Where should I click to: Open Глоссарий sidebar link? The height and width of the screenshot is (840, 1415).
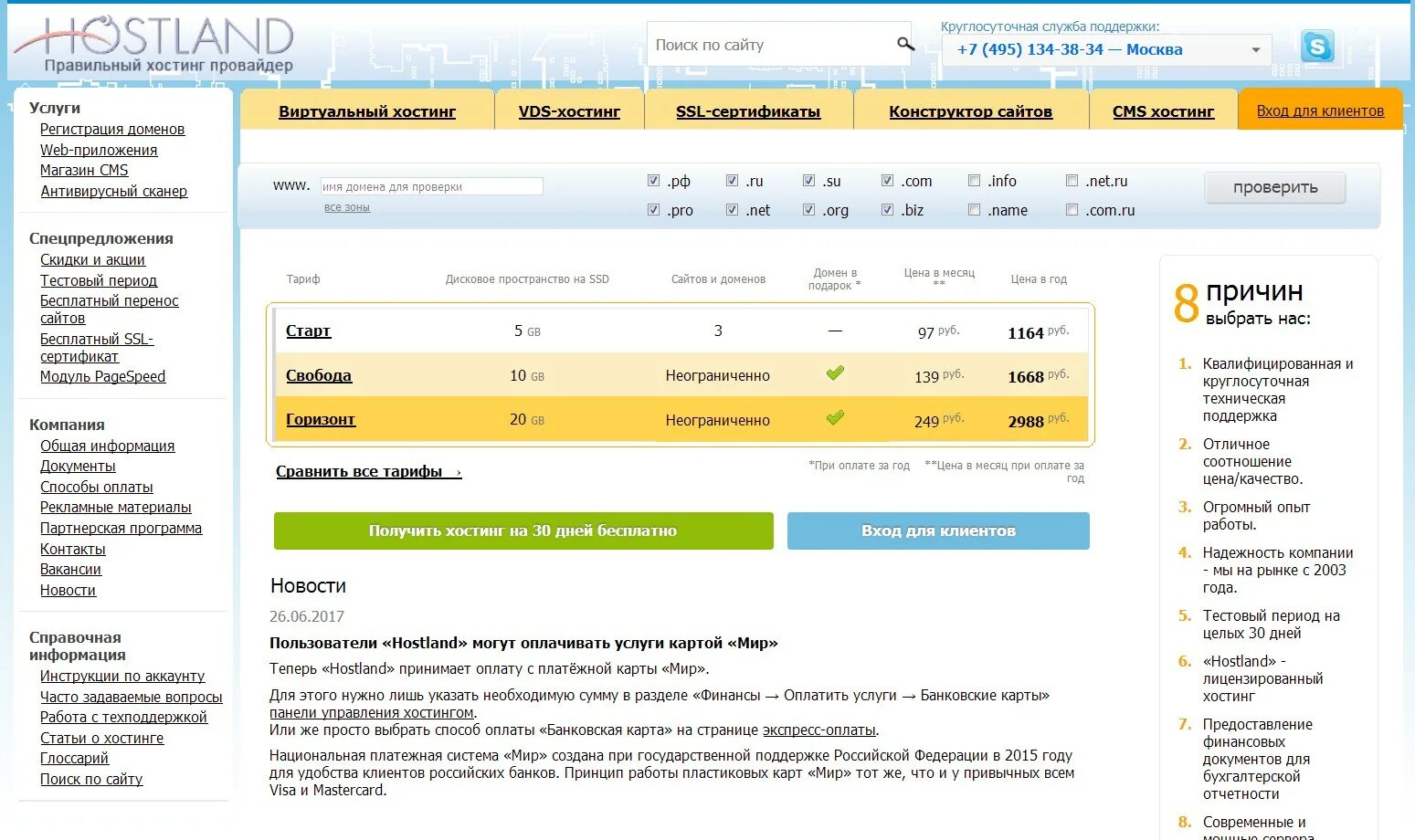[x=74, y=758]
